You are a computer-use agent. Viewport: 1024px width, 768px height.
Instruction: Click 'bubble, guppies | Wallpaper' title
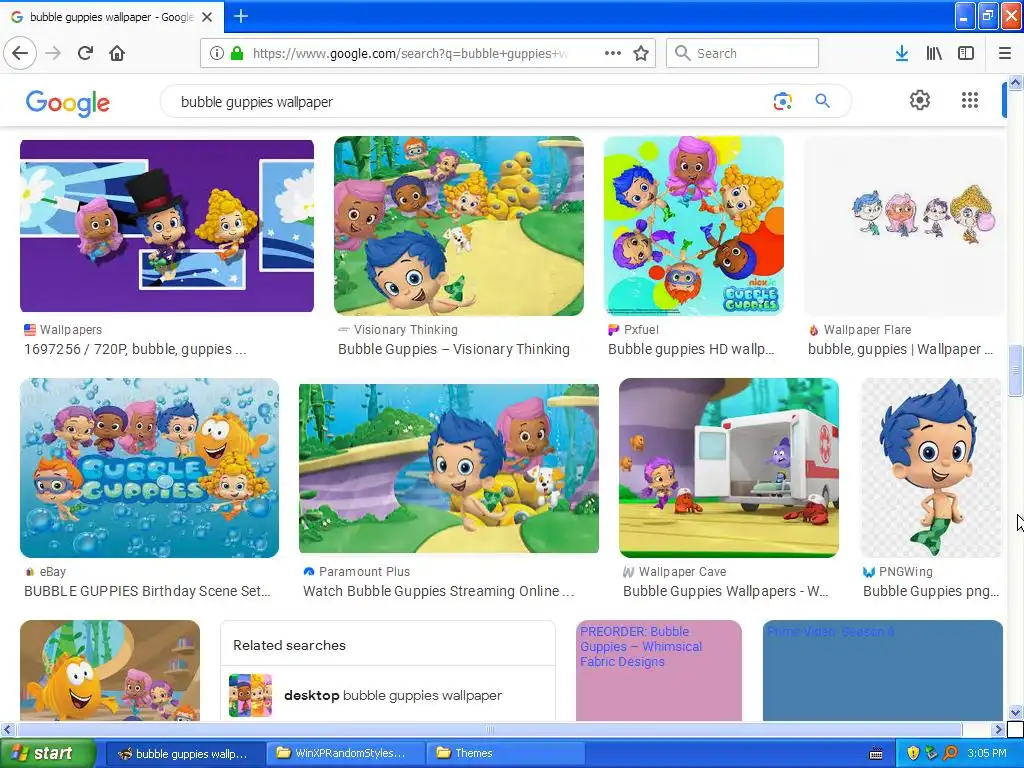point(900,349)
